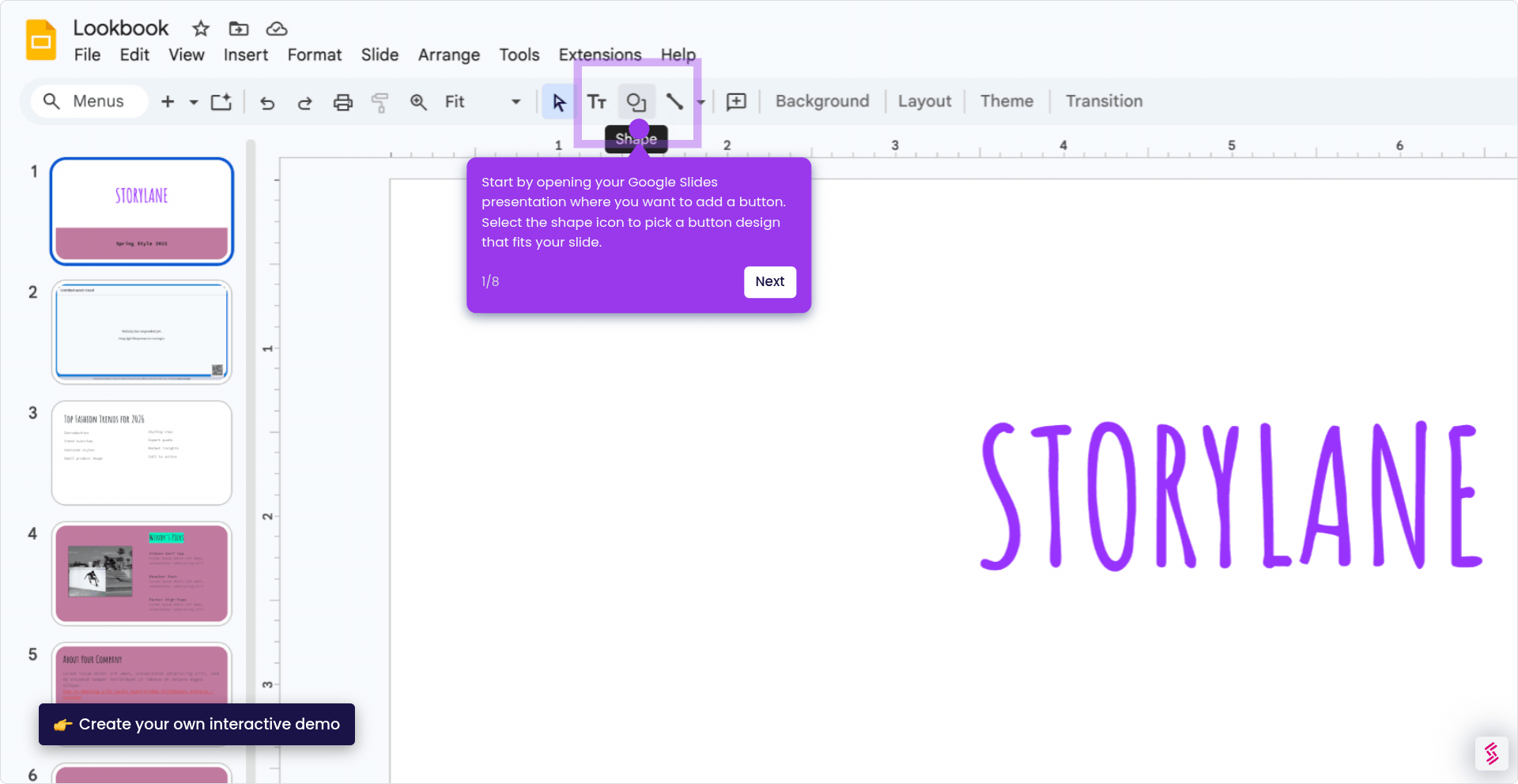The image size is (1518, 784).
Task: Open the Help menu
Action: [678, 55]
